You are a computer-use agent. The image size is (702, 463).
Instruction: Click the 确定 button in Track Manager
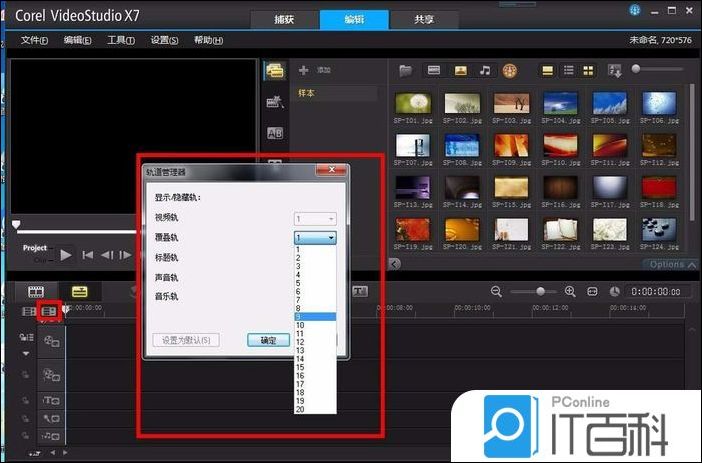click(268, 340)
